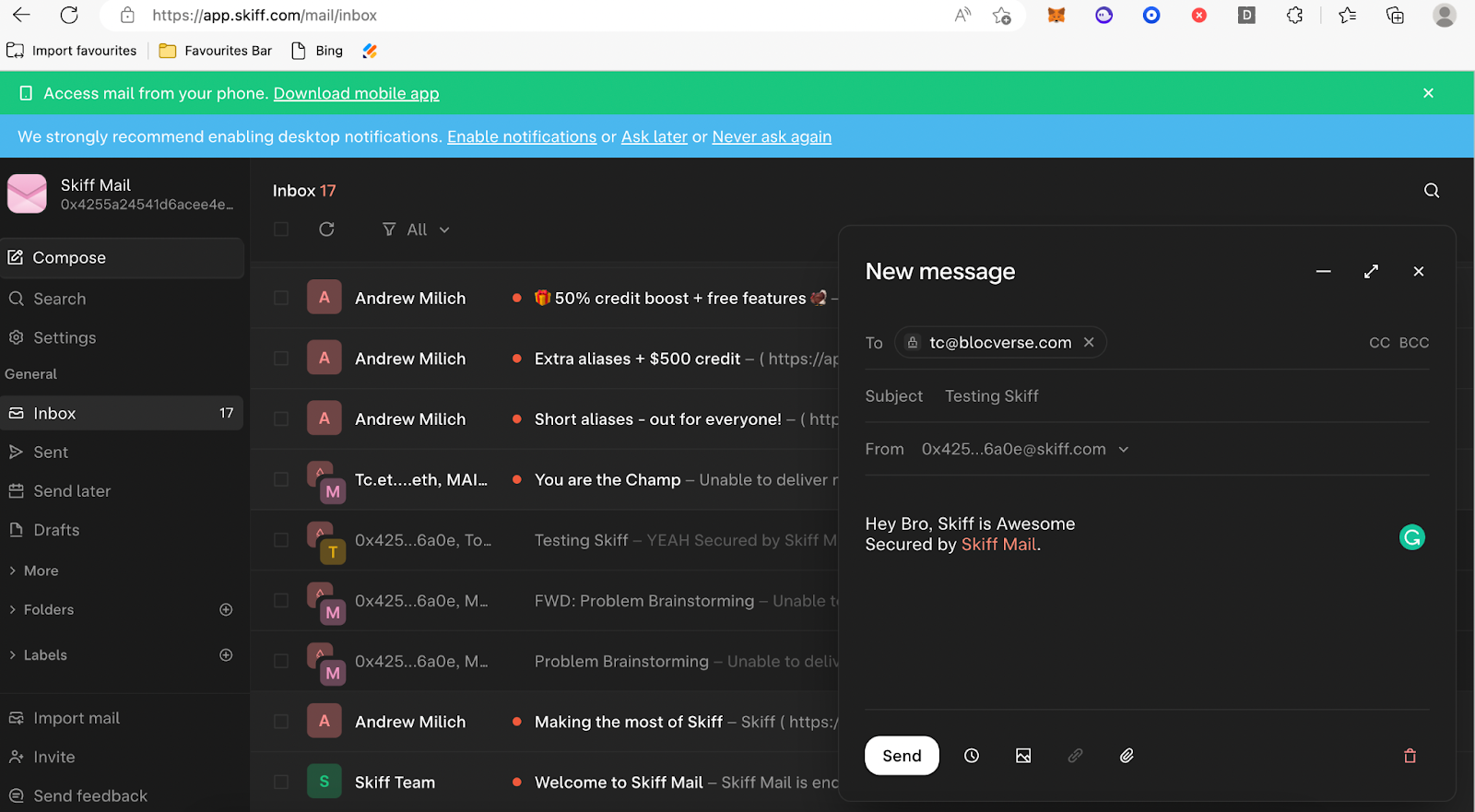Open browser Extensions puzzle icon
Screen dimensions: 1475x812
pyautogui.click(x=1294, y=15)
